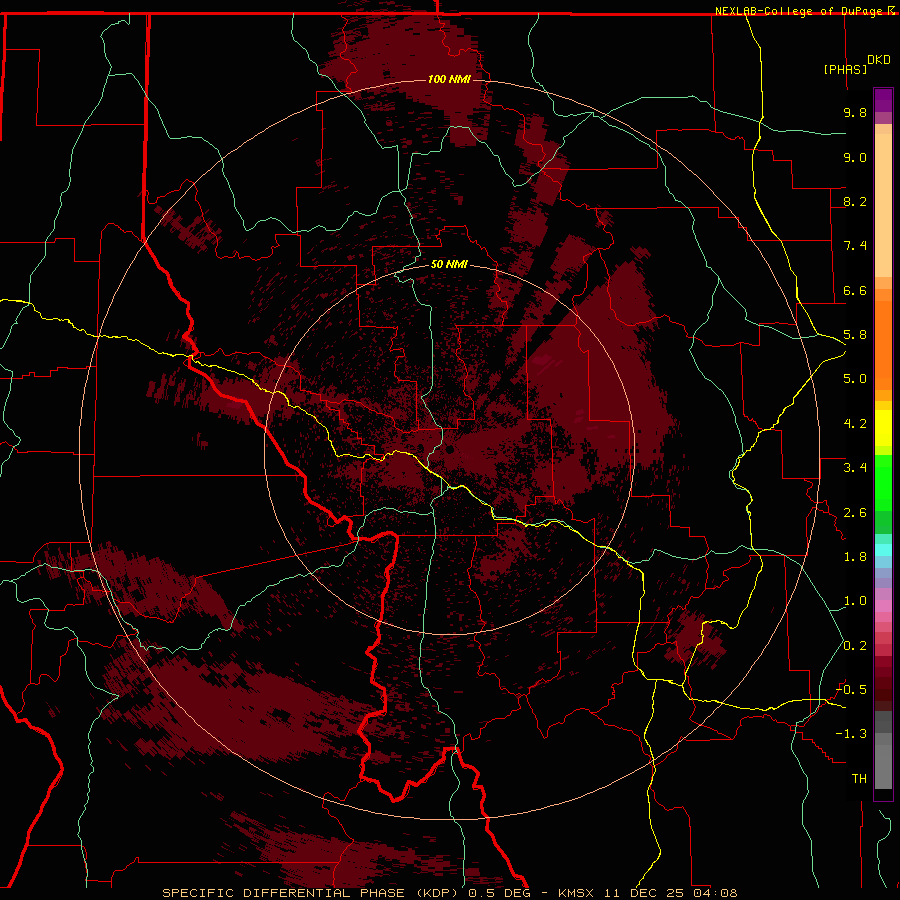The width and height of the screenshot is (900, 900).
Task: Click the 0.2 value on the scale
Action: tap(855, 646)
